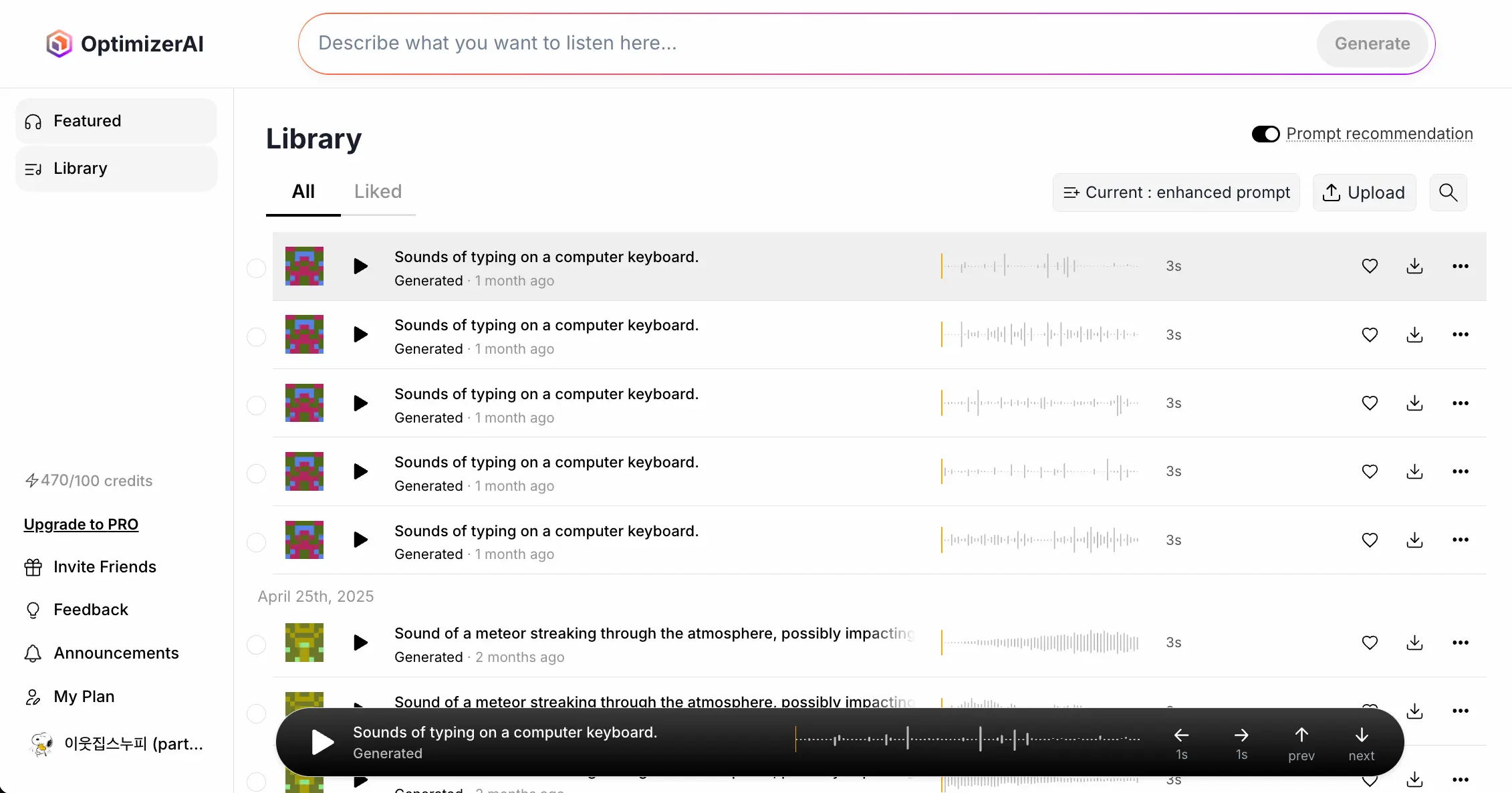Click the player bar waveform to seek
The width and height of the screenshot is (1512, 793).
(x=967, y=739)
